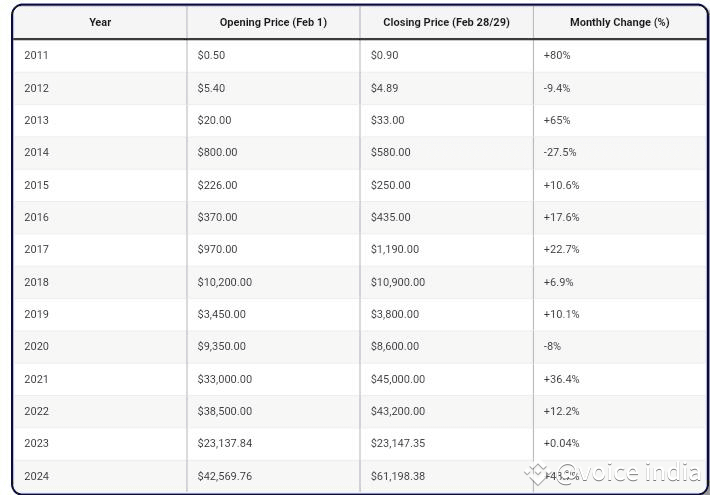Screen dimensions: 710x495
Task: Select the $0.50 opening price cell
Action: coord(211,55)
